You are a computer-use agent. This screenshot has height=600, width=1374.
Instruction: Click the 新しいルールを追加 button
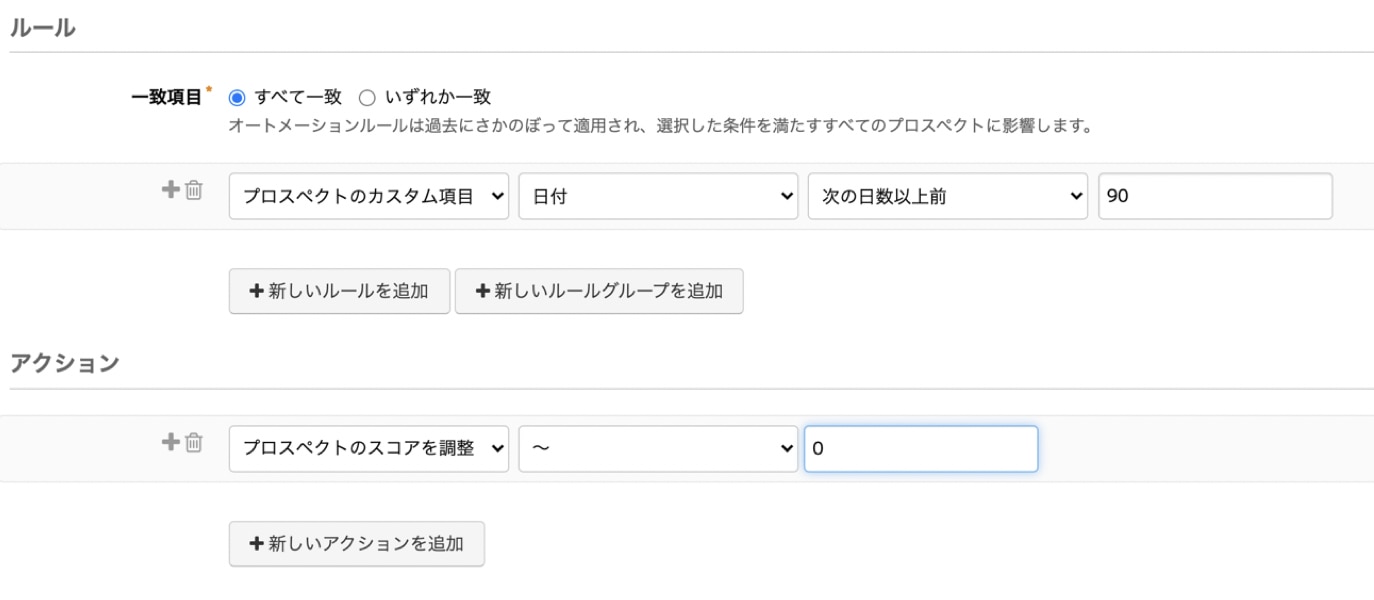[340, 291]
